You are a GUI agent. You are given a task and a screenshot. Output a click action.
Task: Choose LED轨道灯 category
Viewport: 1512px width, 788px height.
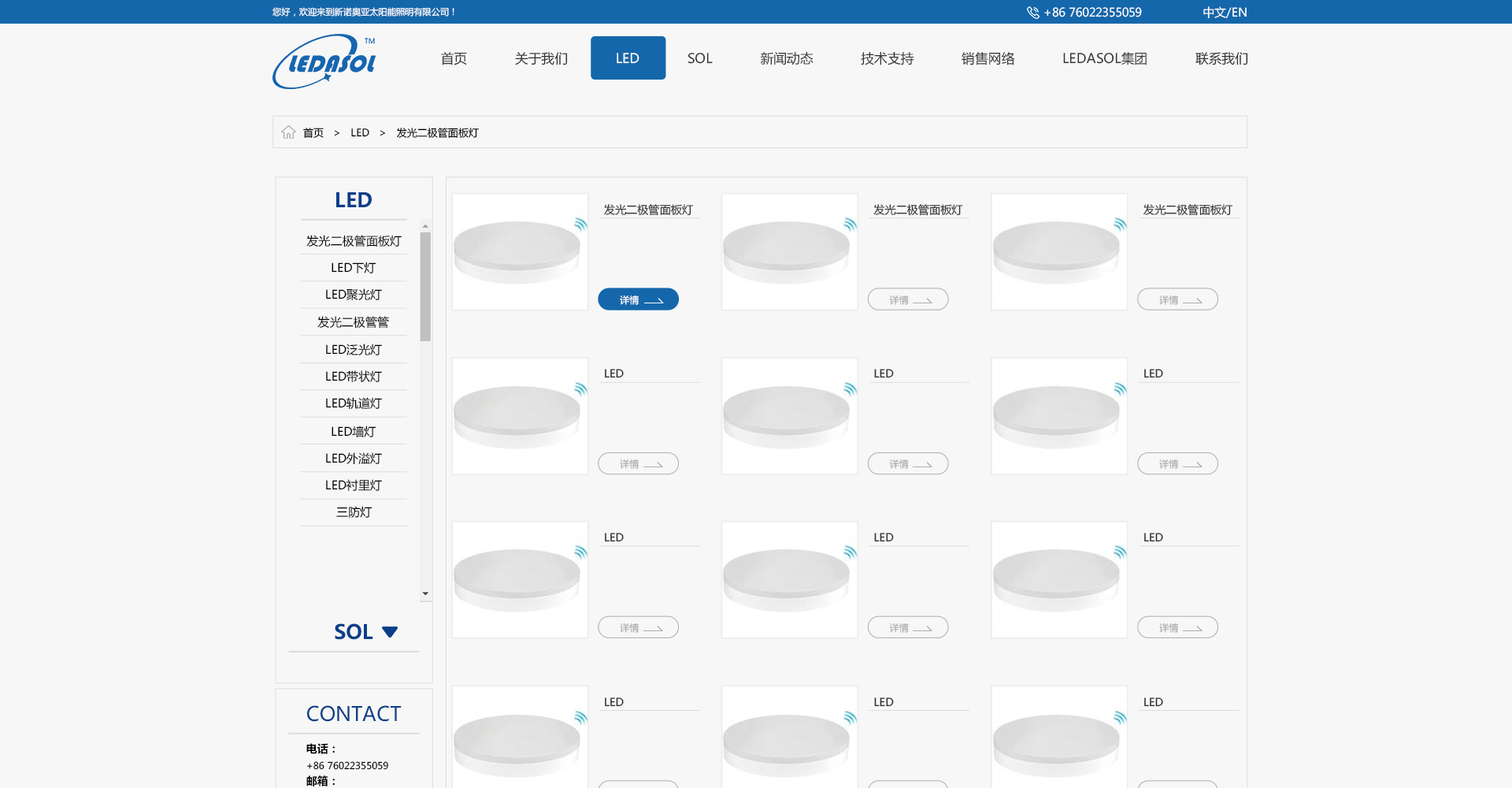[353, 403]
